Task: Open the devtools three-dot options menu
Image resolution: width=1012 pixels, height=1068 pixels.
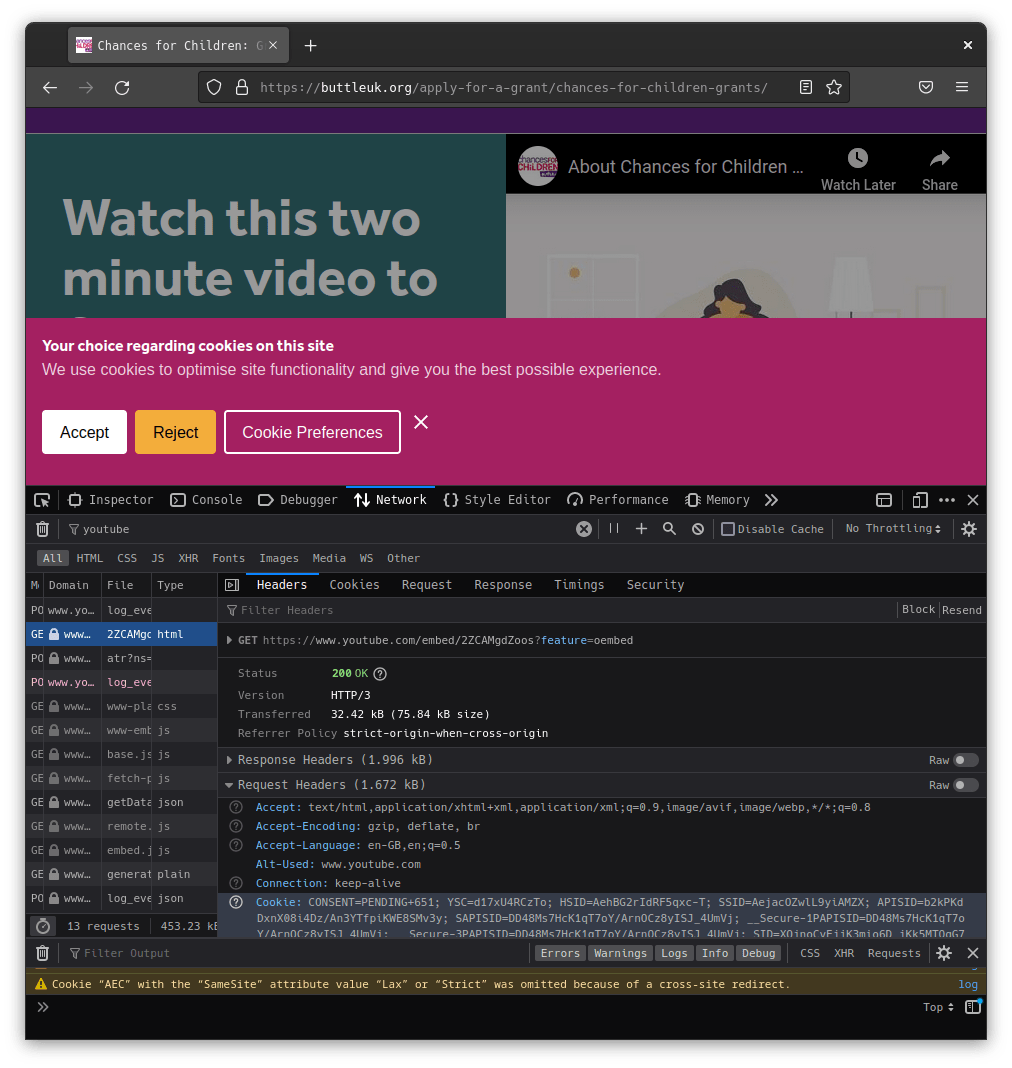Action: [x=947, y=500]
